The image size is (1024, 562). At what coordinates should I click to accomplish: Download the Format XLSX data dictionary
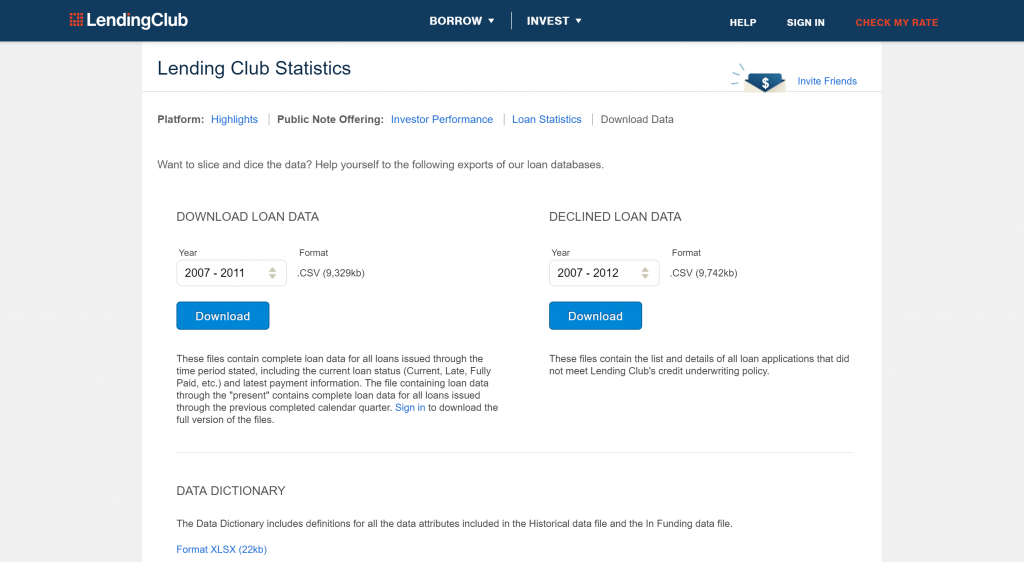point(221,549)
